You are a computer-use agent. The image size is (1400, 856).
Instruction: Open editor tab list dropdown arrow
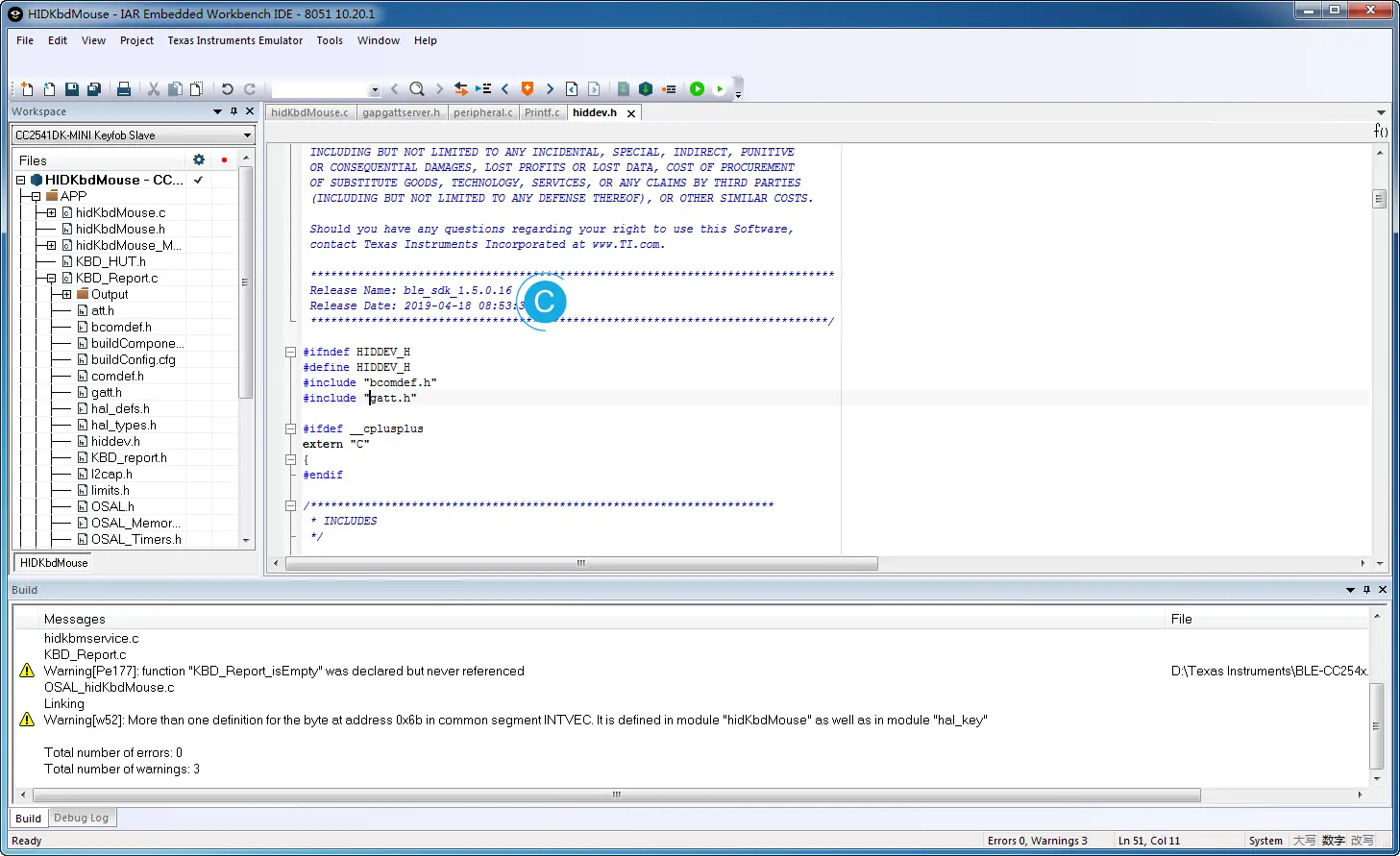pos(1381,112)
